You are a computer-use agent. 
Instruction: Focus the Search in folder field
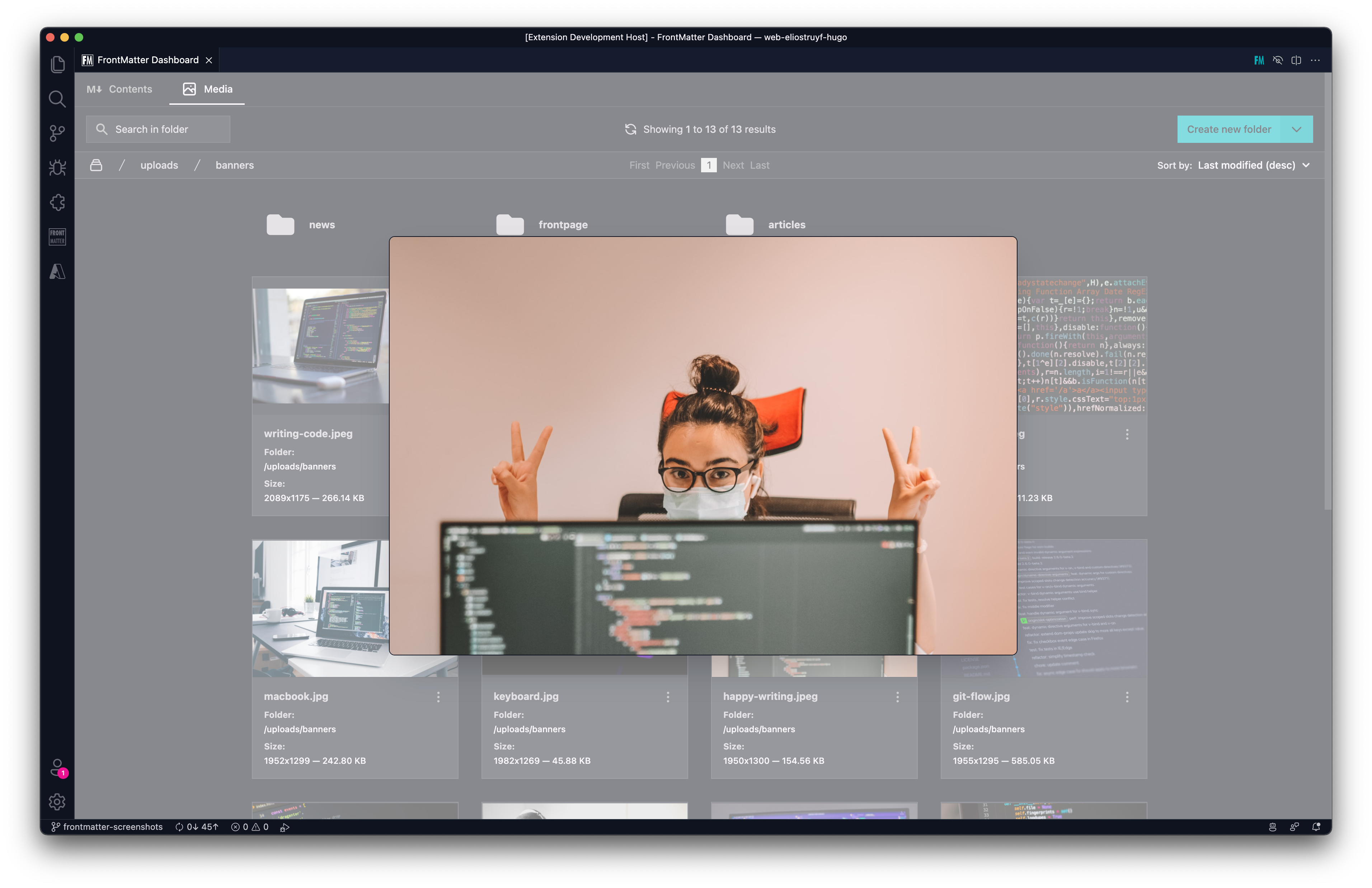158,129
